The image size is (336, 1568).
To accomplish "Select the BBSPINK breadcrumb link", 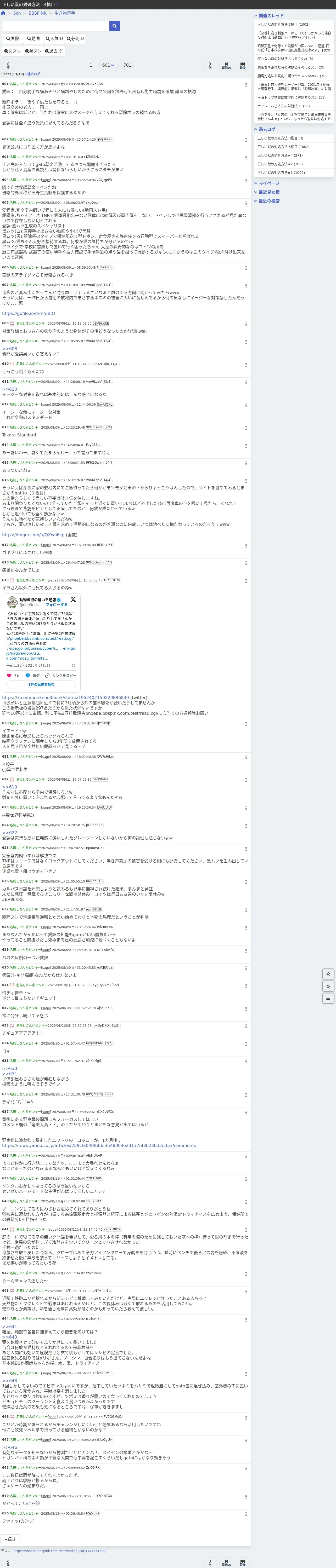I will tap(38, 13).
